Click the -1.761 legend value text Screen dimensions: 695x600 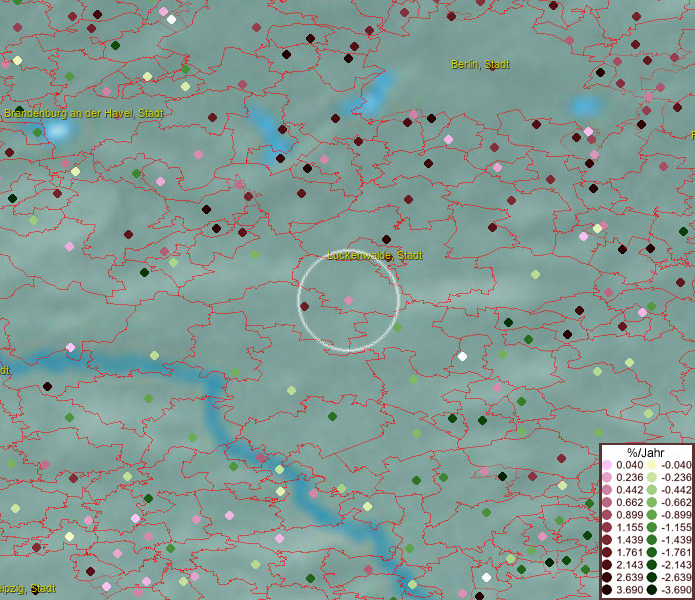tap(676, 553)
